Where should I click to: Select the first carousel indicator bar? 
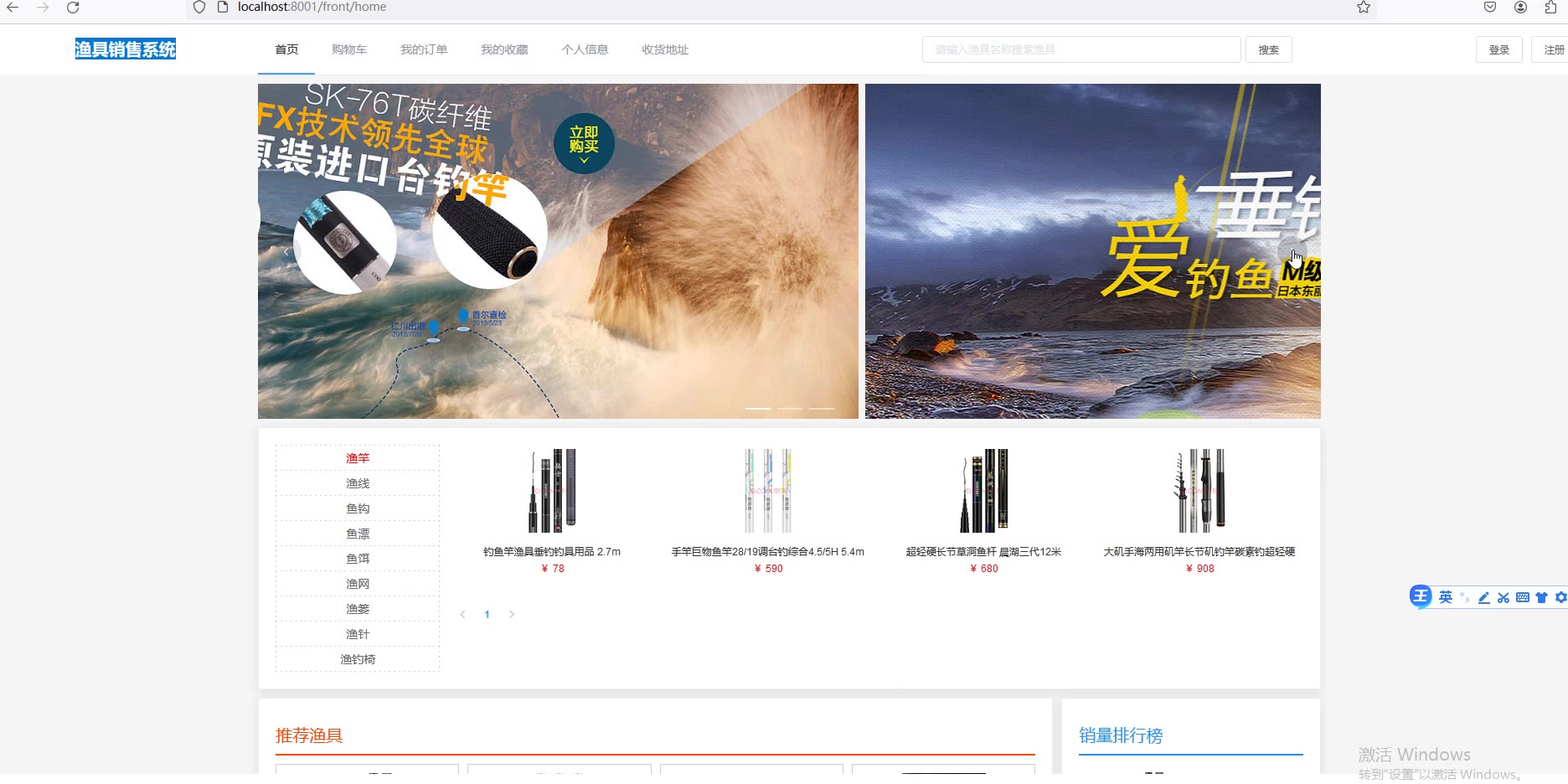click(758, 408)
